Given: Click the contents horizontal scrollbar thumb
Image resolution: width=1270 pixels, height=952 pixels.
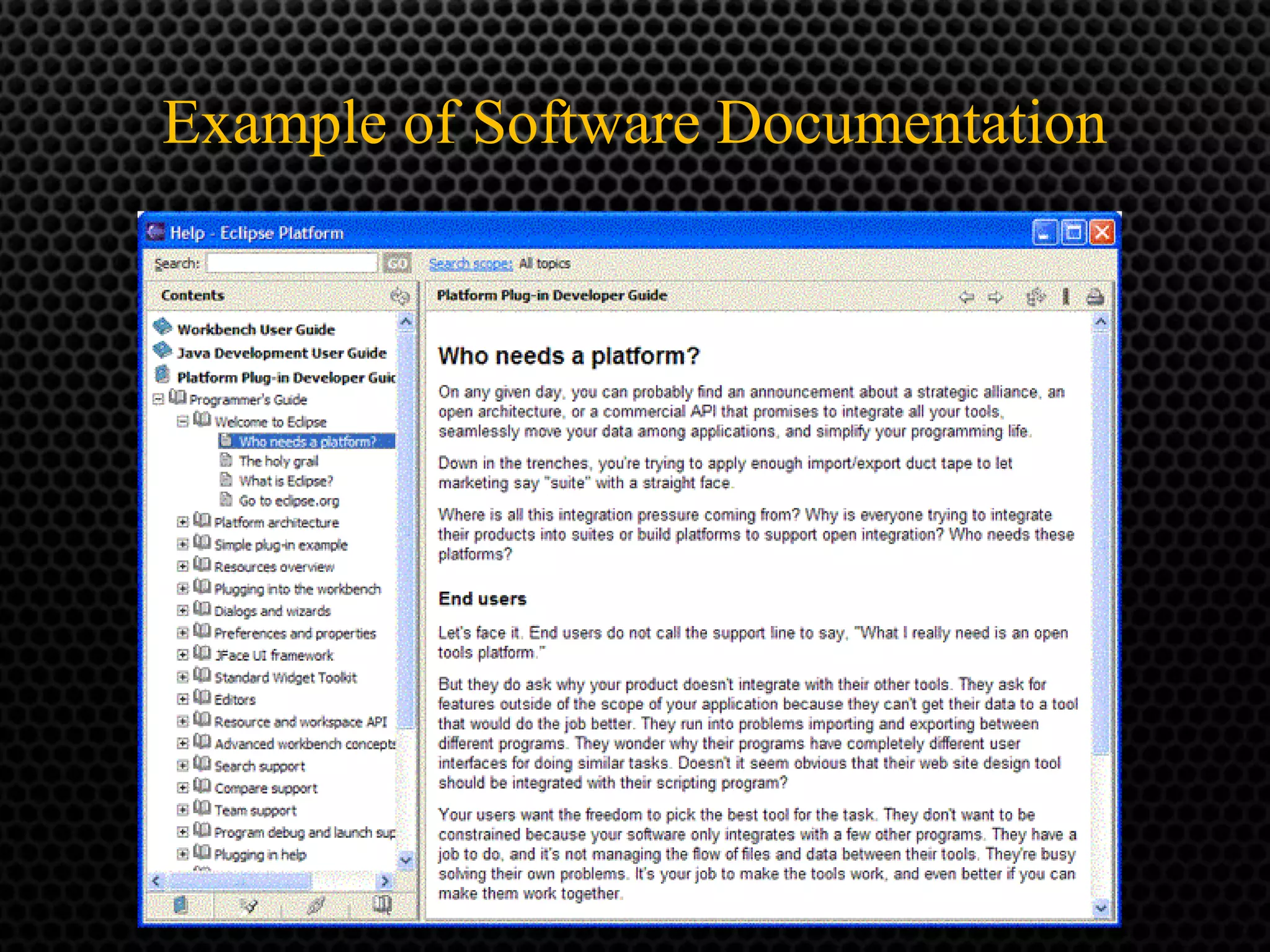Looking at the screenshot, I should [239, 881].
